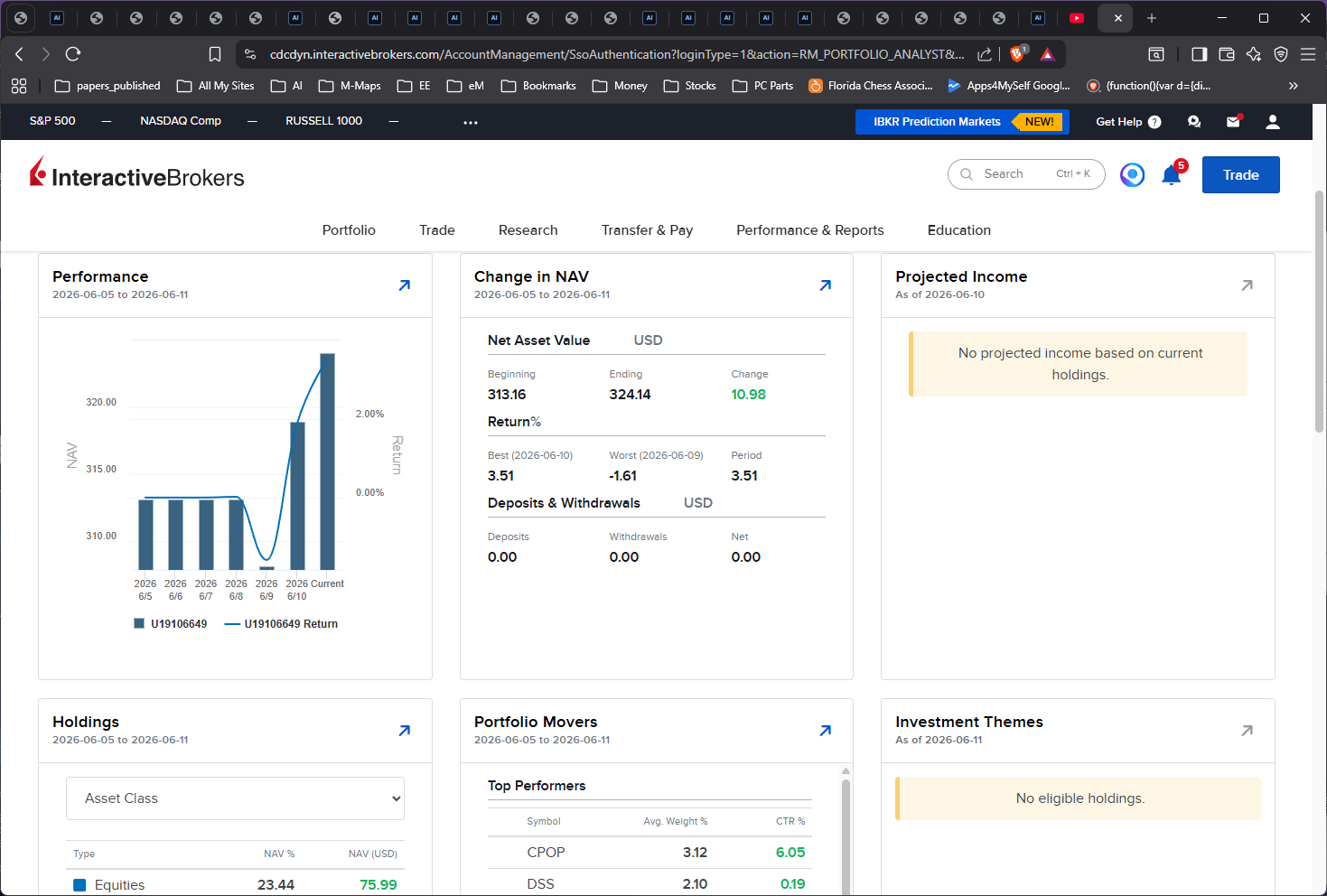Image resolution: width=1327 pixels, height=896 pixels.
Task: Open the Change in NAV expand arrow
Action: [826, 285]
